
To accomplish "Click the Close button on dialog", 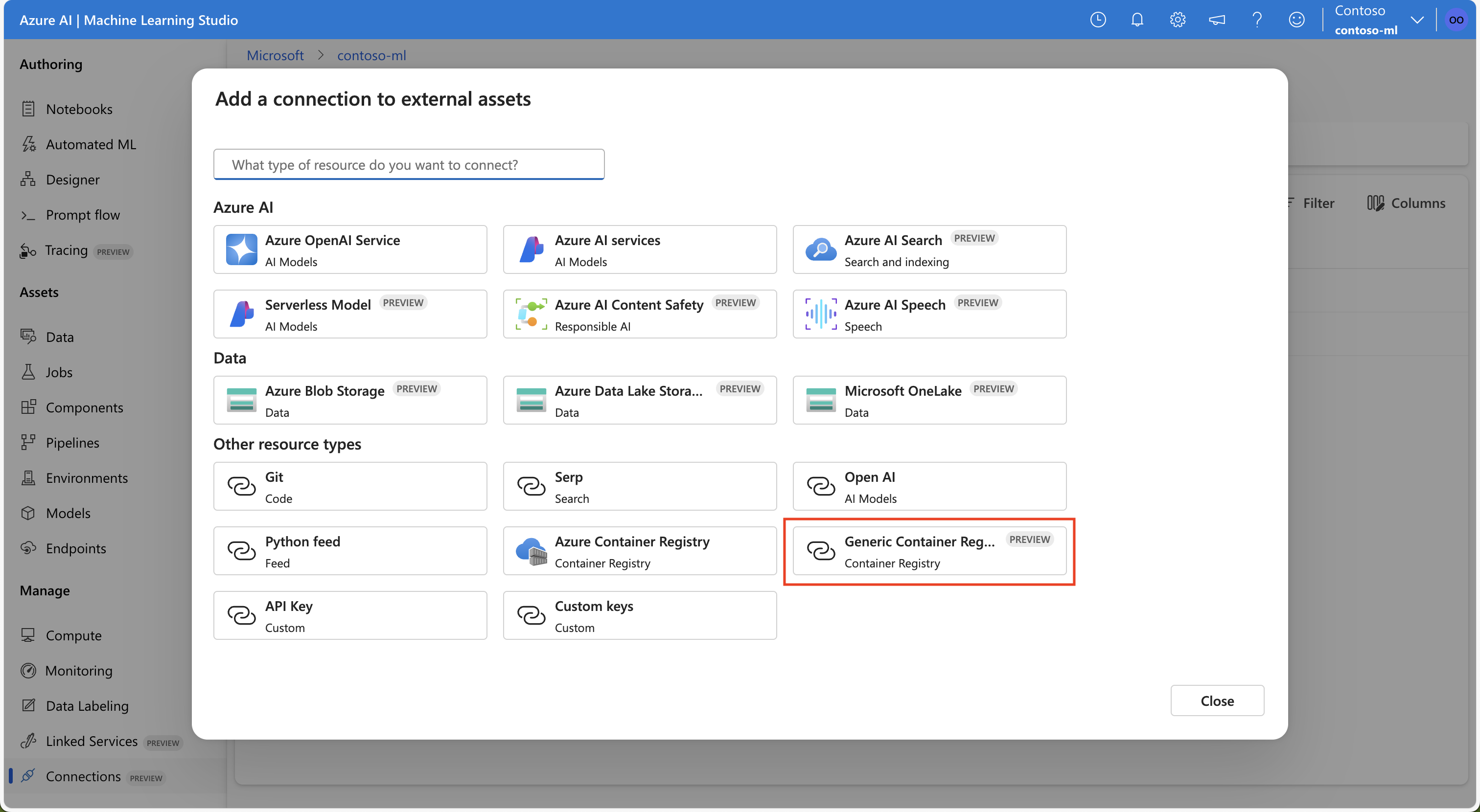I will (x=1217, y=700).
